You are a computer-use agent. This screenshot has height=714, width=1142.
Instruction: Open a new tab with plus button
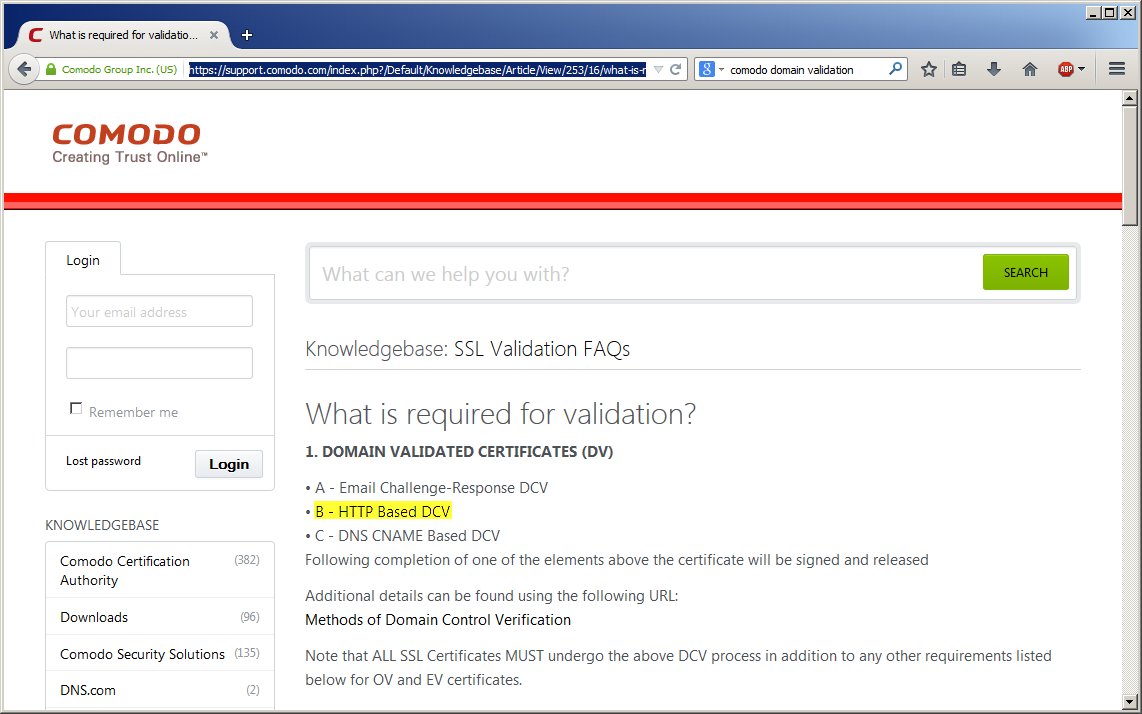click(x=247, y=35)
